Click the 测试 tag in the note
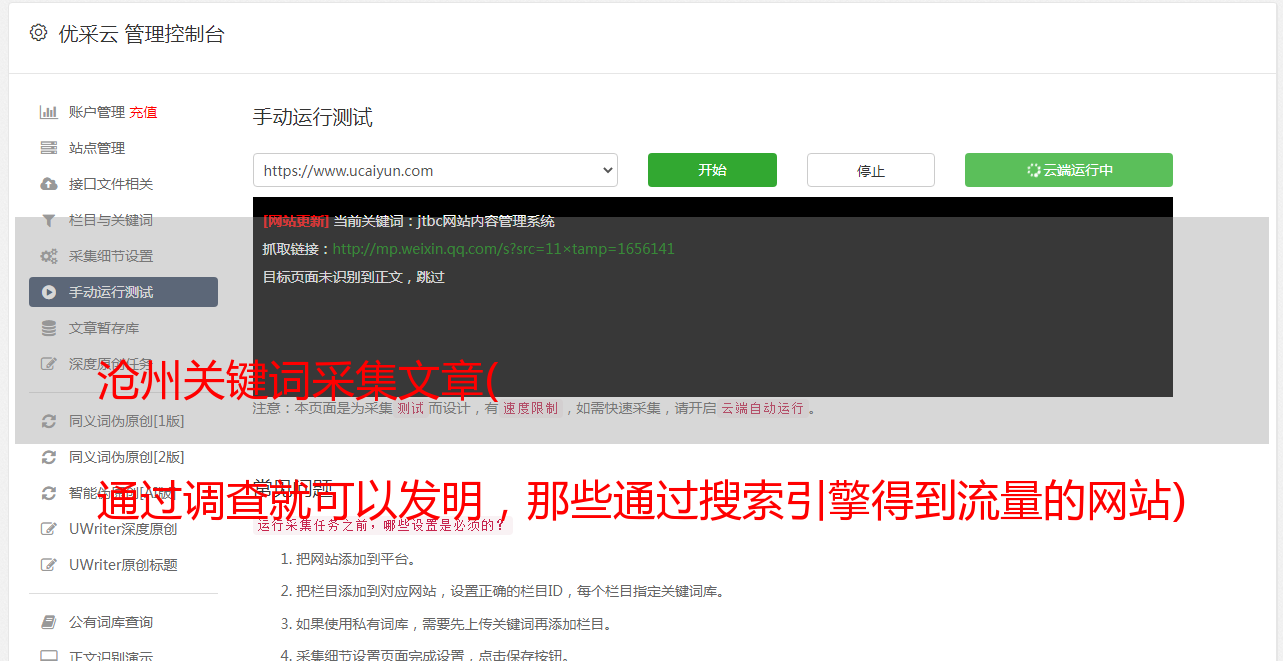 (x=410, y=408)
